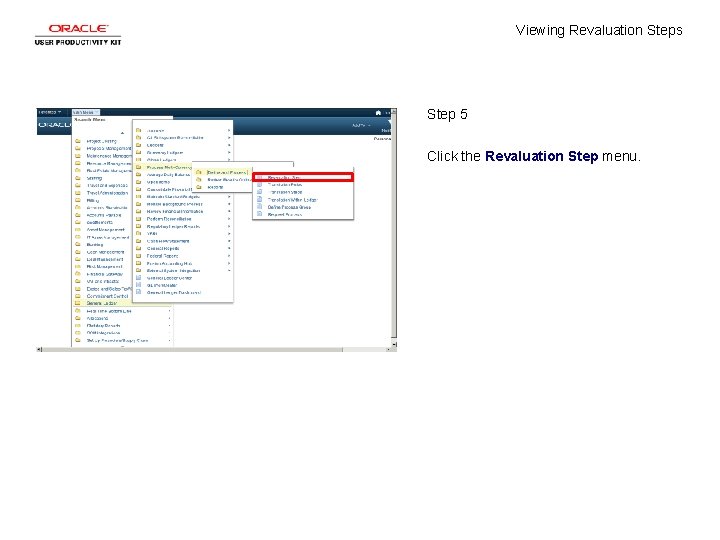Click folder icon beside Asset Management
The image size is (720, 540).
(78, 230)
